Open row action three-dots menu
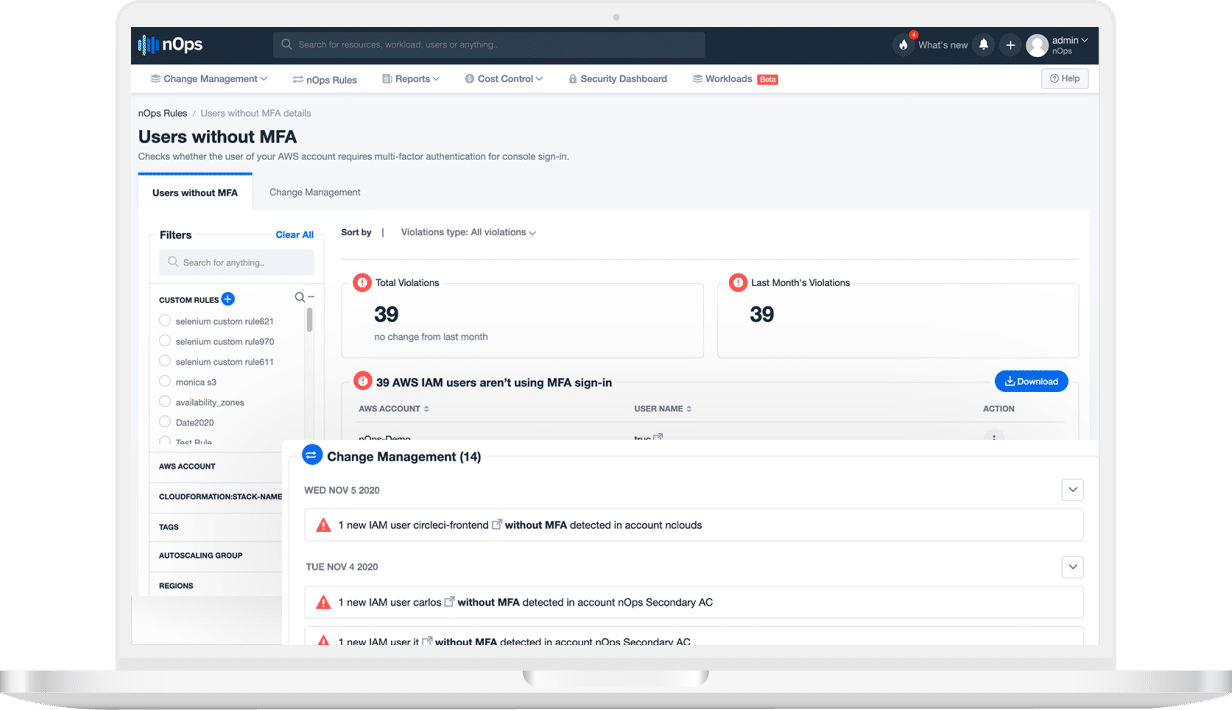This screenshot has height=710, width=1232. point(993,436)
